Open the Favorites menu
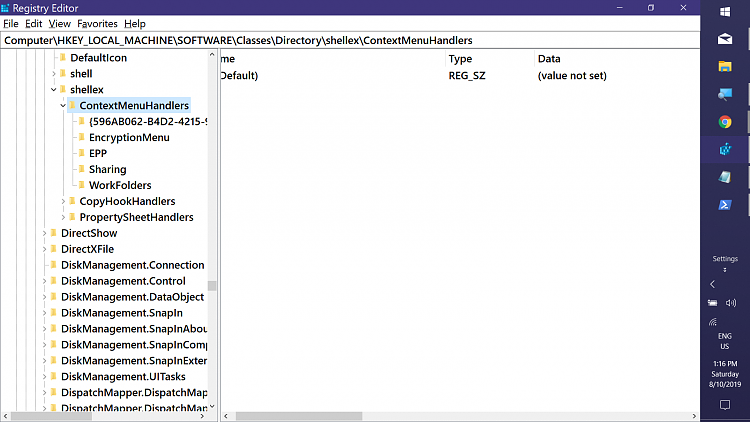The width and height of the screenshot is (750, 422). [97, 23]
